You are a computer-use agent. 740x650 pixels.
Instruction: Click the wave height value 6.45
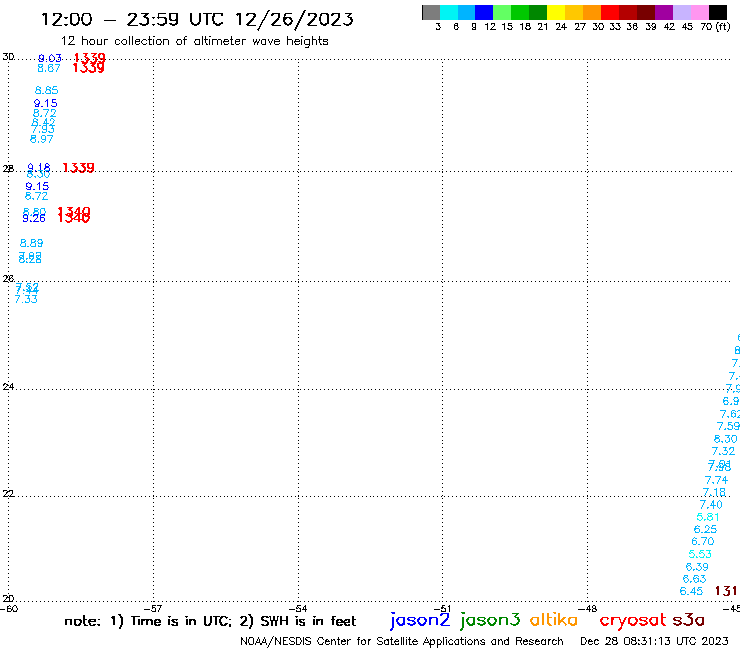(x=691, y=591)
